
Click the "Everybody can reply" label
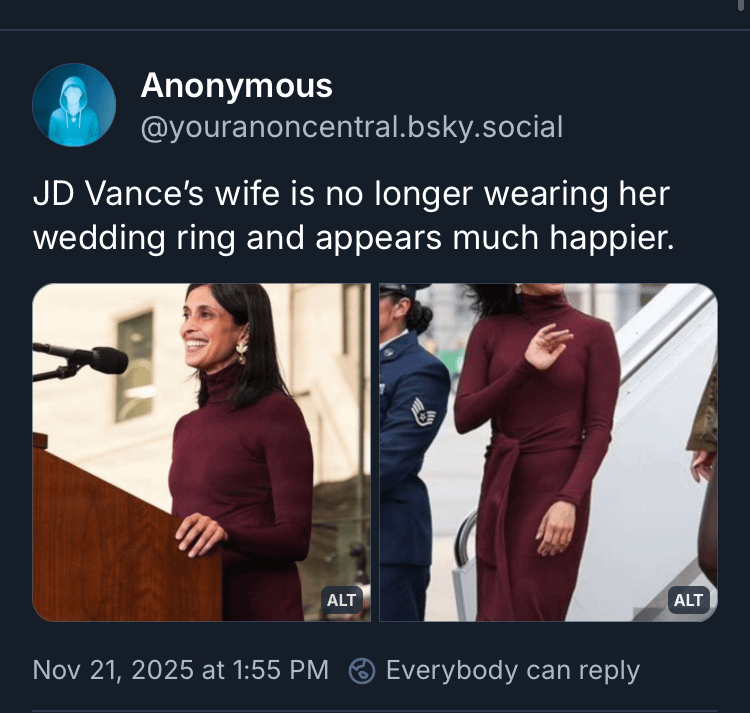512,670
